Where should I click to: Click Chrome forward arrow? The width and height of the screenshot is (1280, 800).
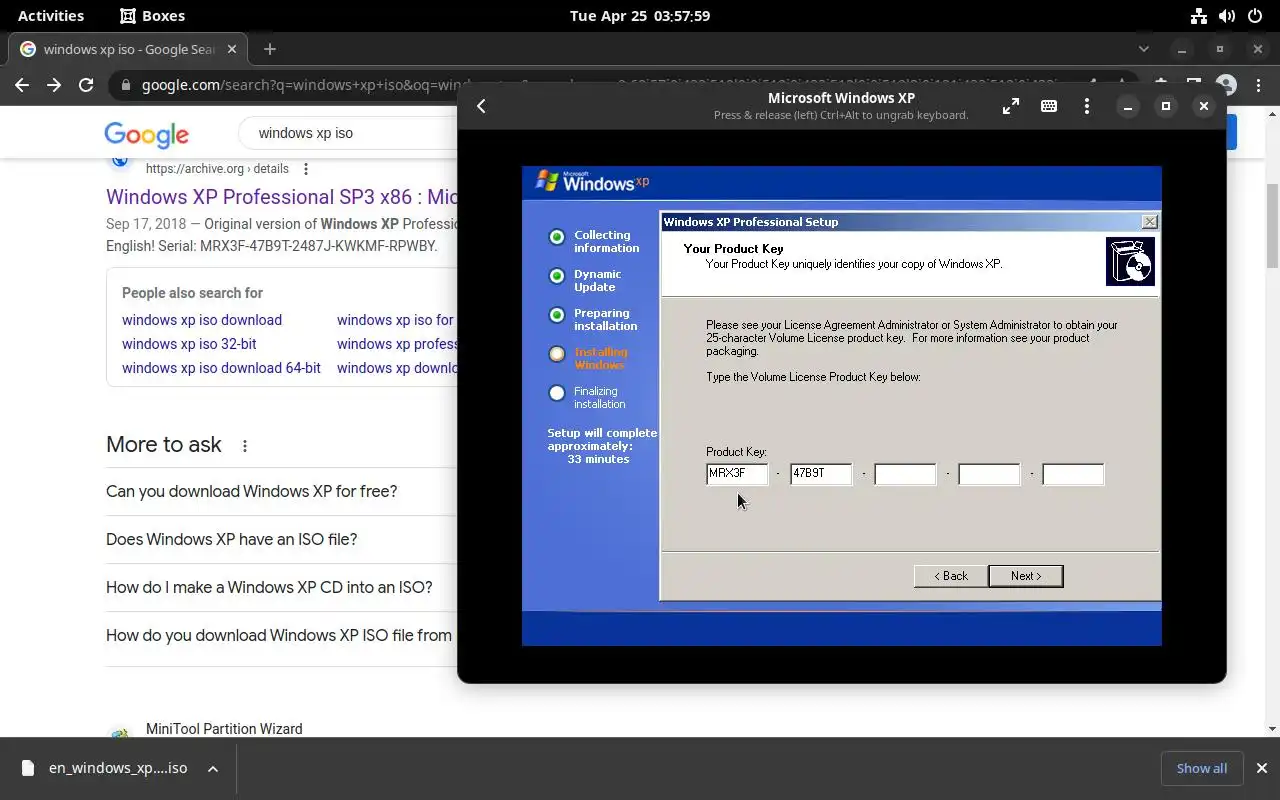click(x=54, y=85)
